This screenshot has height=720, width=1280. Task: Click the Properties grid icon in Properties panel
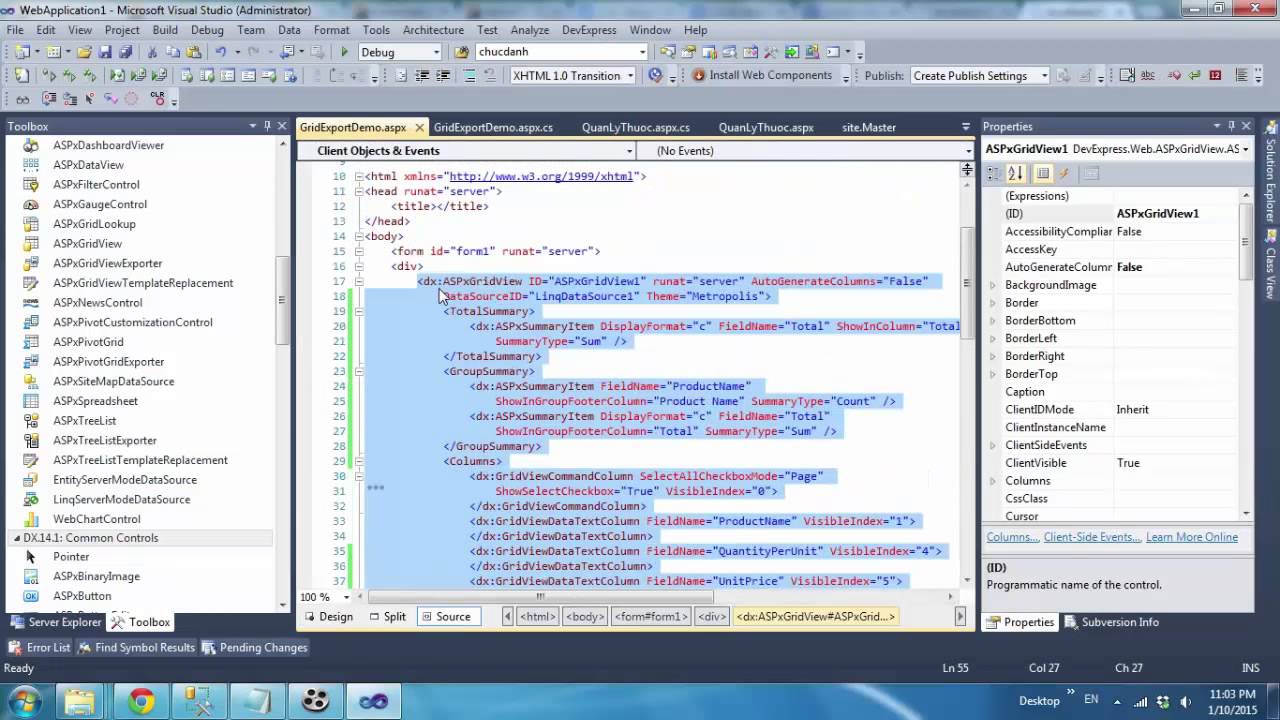[1043, 173]
